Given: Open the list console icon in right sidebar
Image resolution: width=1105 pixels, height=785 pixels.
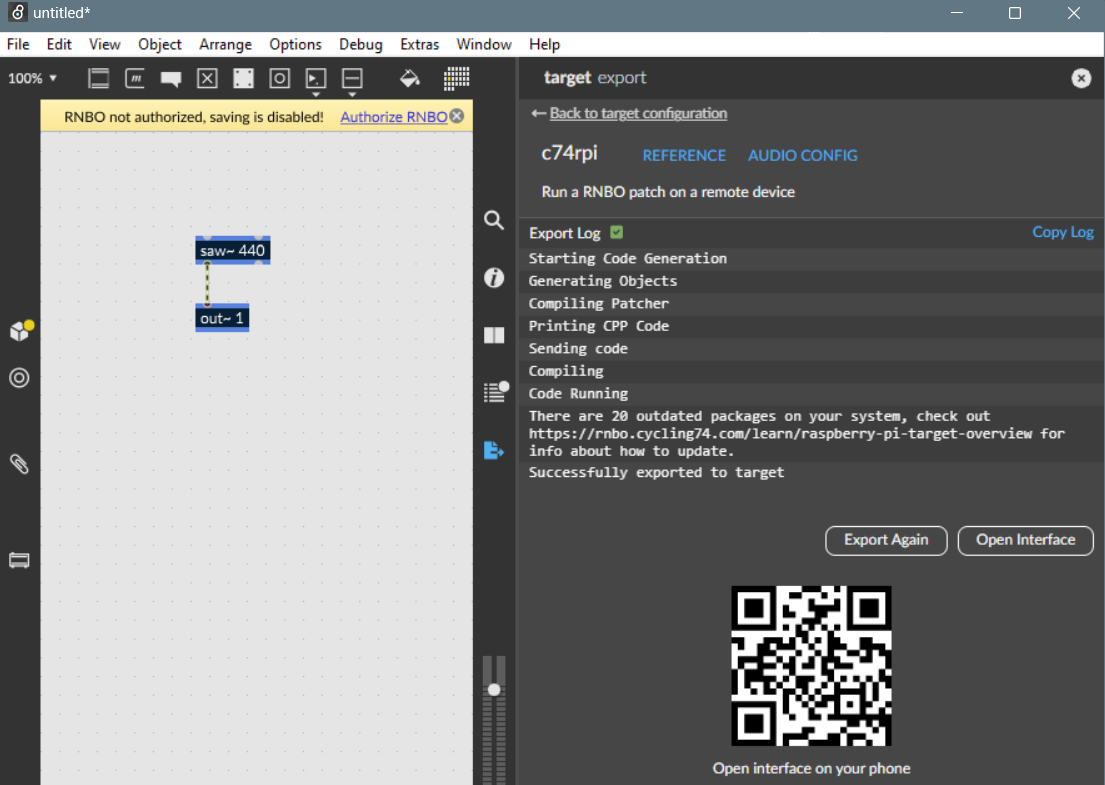Looking at the screenshot, I should pyautogui.click(x=496, y=392).
